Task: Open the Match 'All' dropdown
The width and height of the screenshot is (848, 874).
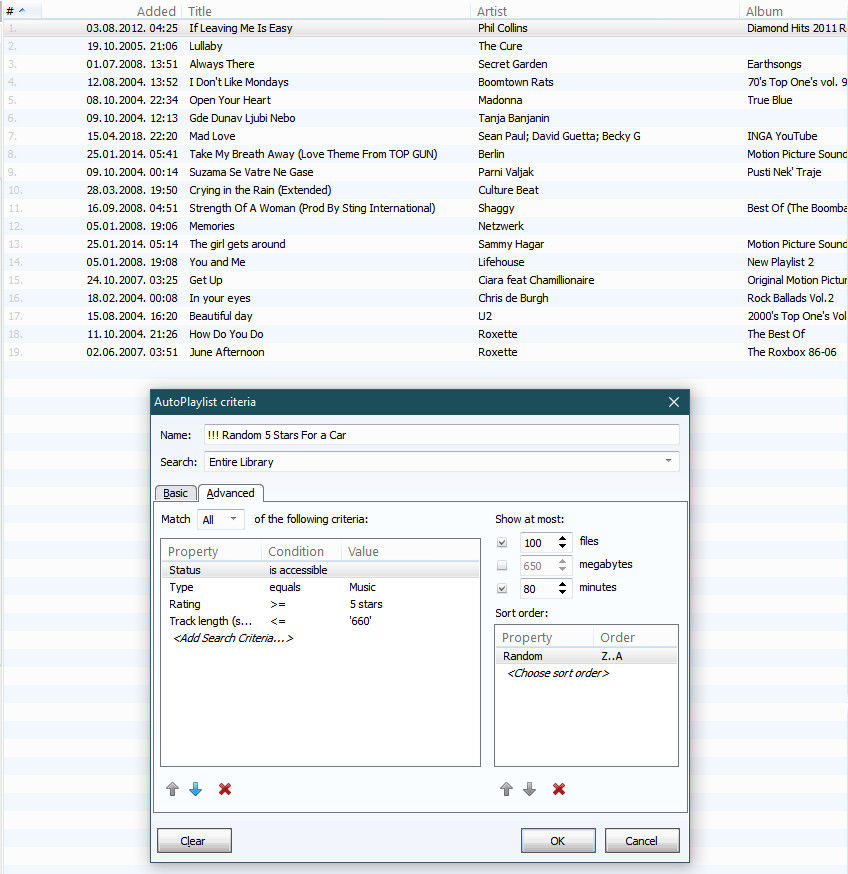Action: click(221, 520)
